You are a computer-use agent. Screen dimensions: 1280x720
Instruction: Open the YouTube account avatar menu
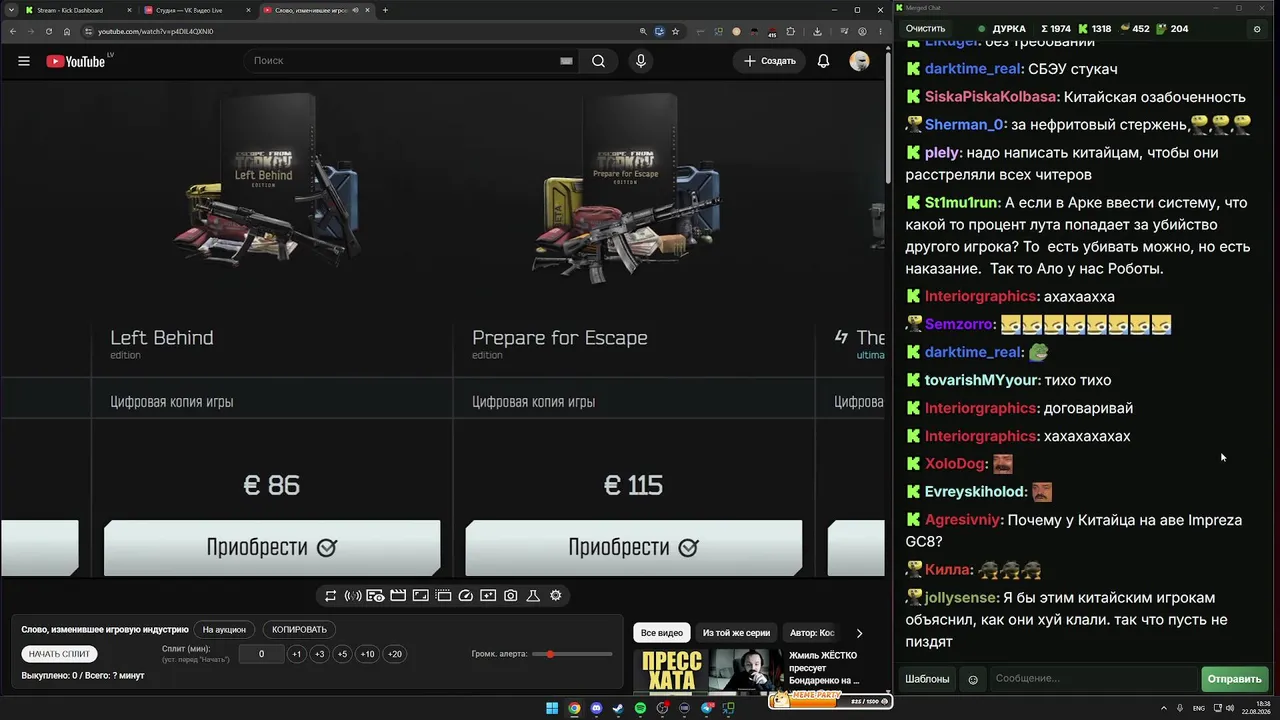[x=859, y=61]
